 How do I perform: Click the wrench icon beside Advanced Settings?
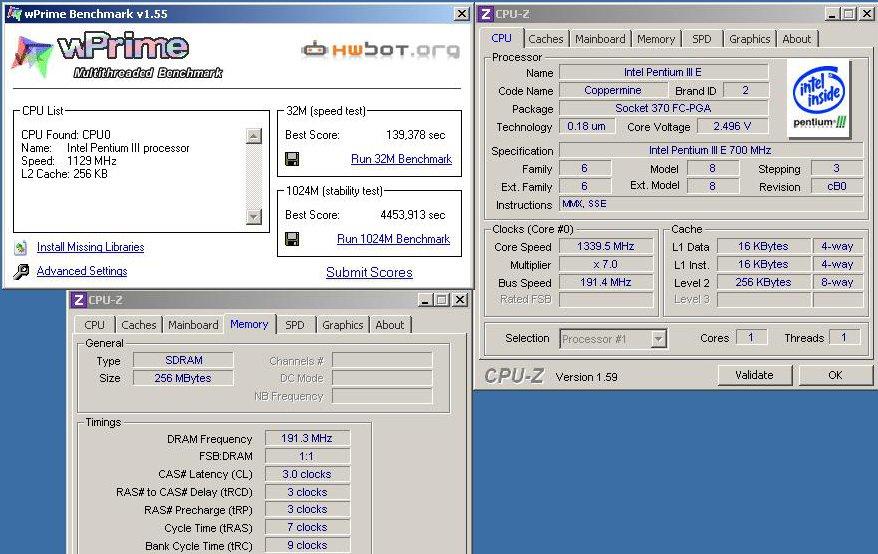coord(21,272)
